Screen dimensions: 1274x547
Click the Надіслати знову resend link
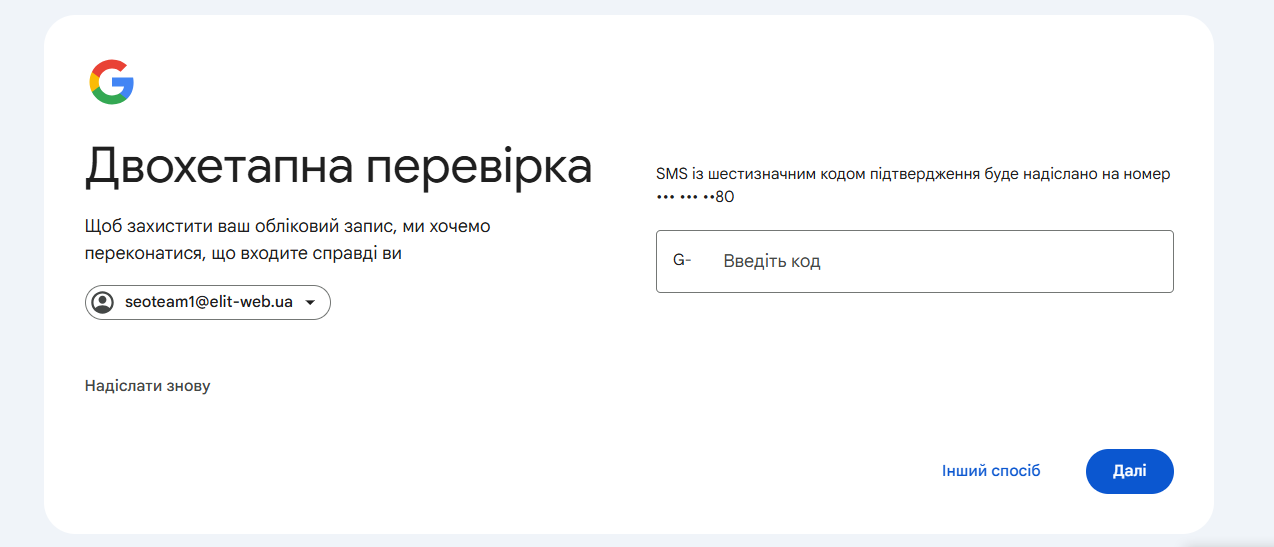point(147,385)
